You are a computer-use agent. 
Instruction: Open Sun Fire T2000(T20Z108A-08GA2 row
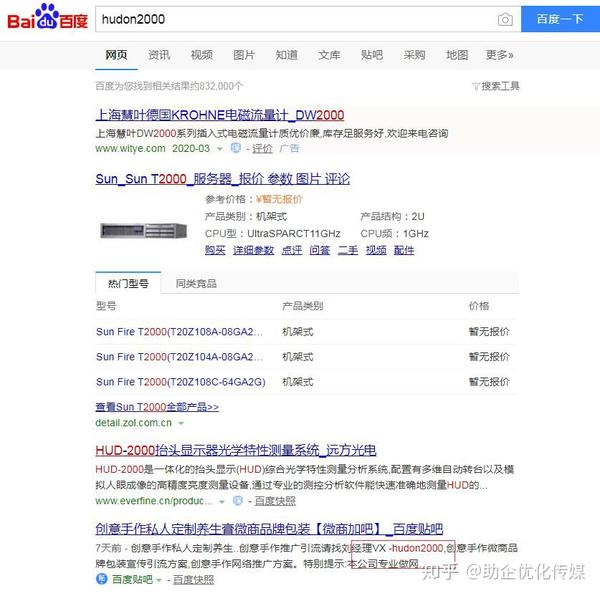tap(179, 332)
